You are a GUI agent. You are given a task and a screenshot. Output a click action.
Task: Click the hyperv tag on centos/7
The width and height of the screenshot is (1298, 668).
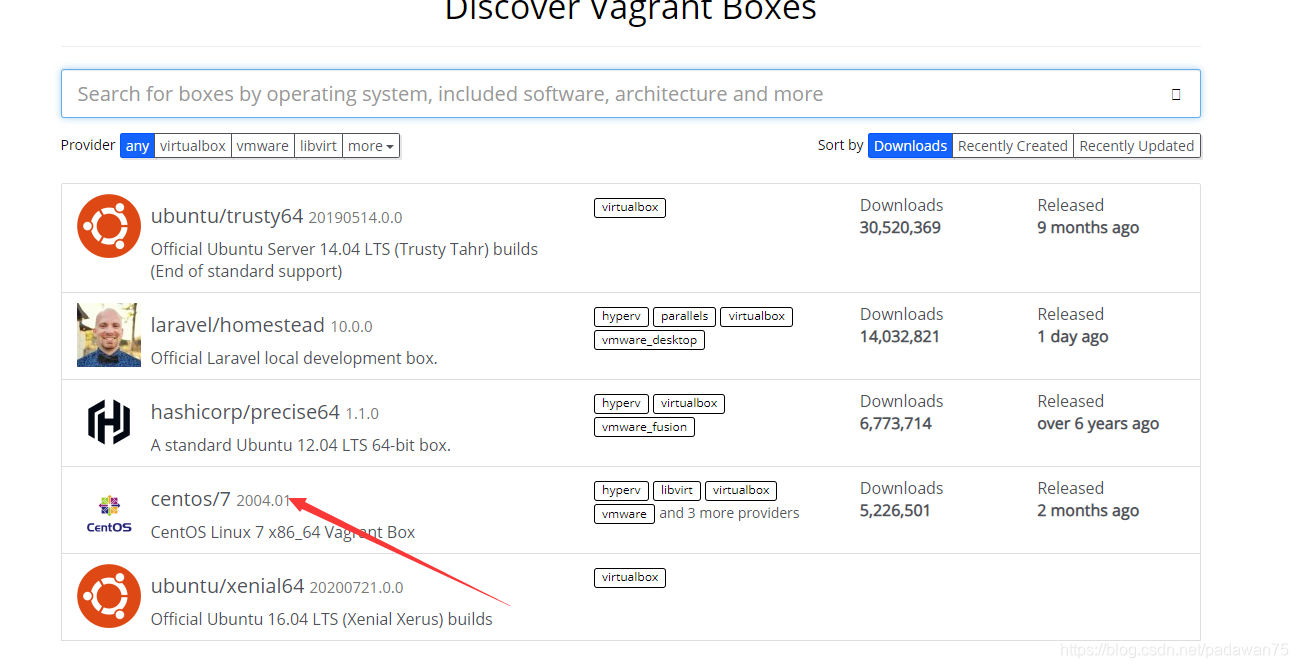pos(621,490)
